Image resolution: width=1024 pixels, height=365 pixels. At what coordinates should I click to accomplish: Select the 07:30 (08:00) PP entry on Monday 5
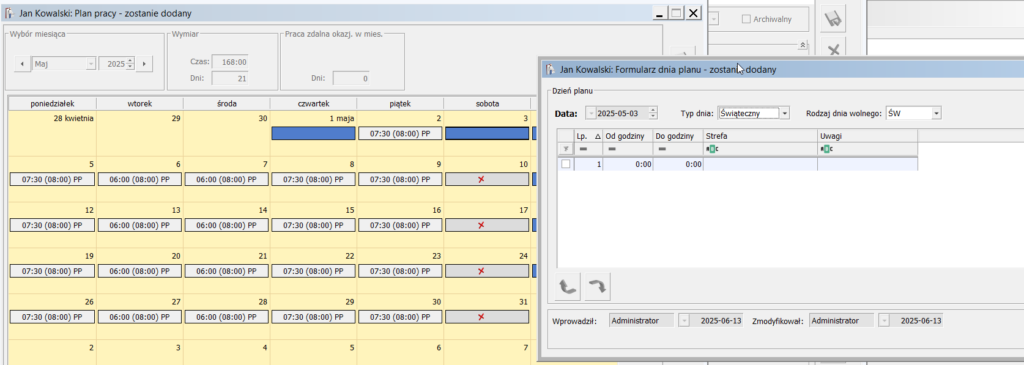tap(52, 179)
